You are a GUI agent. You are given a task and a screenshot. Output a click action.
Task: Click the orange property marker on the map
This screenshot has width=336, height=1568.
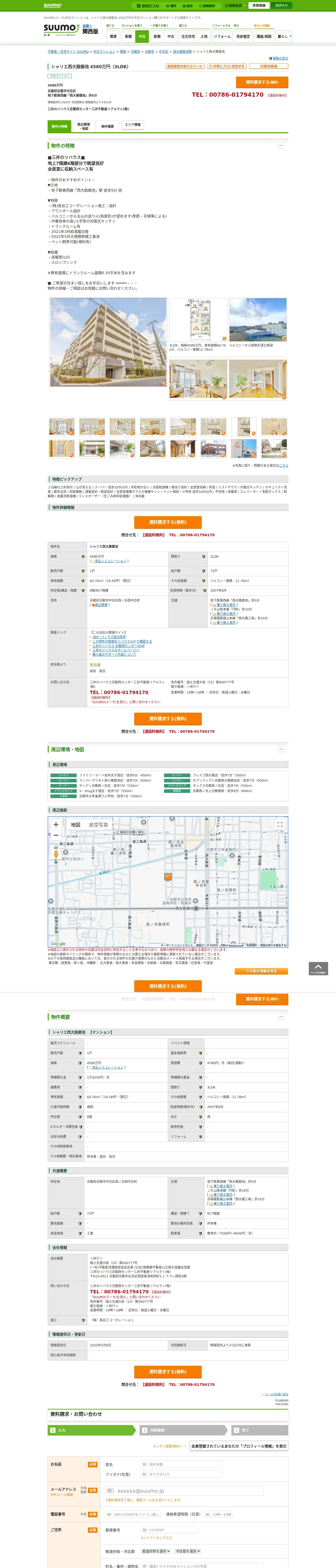[168, 877]
